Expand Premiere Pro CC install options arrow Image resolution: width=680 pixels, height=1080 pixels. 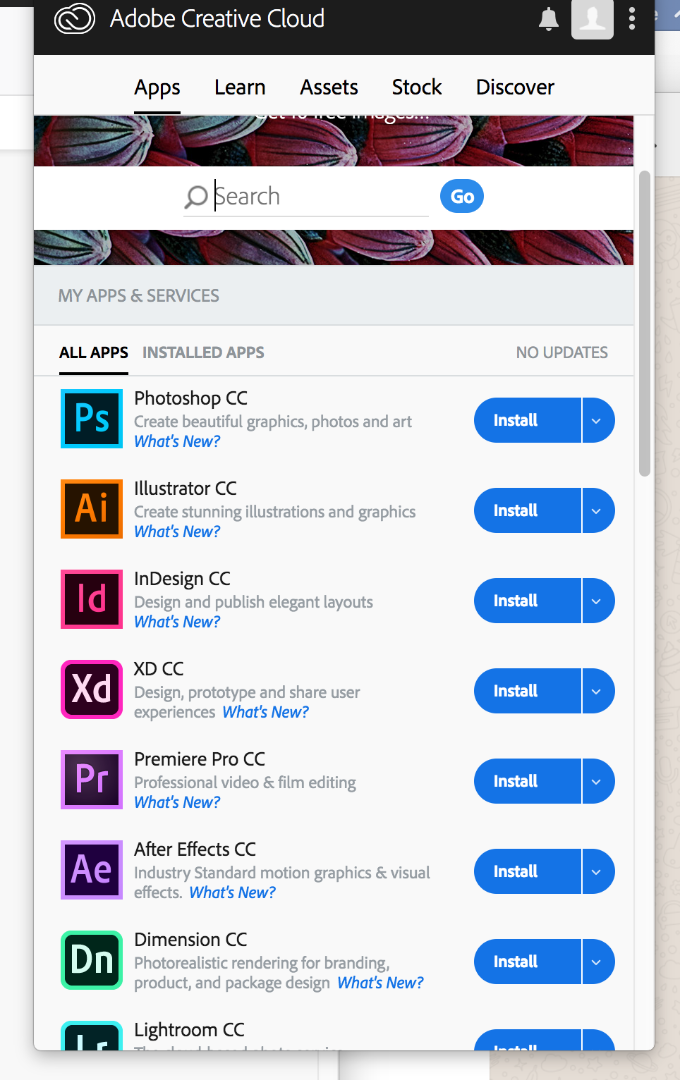point(597,781)
